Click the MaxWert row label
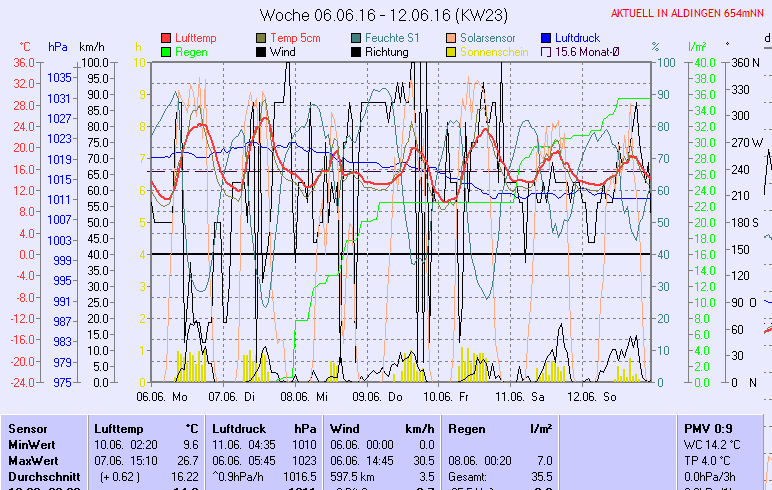Screen dimensions: 772x490 (31, 460)
